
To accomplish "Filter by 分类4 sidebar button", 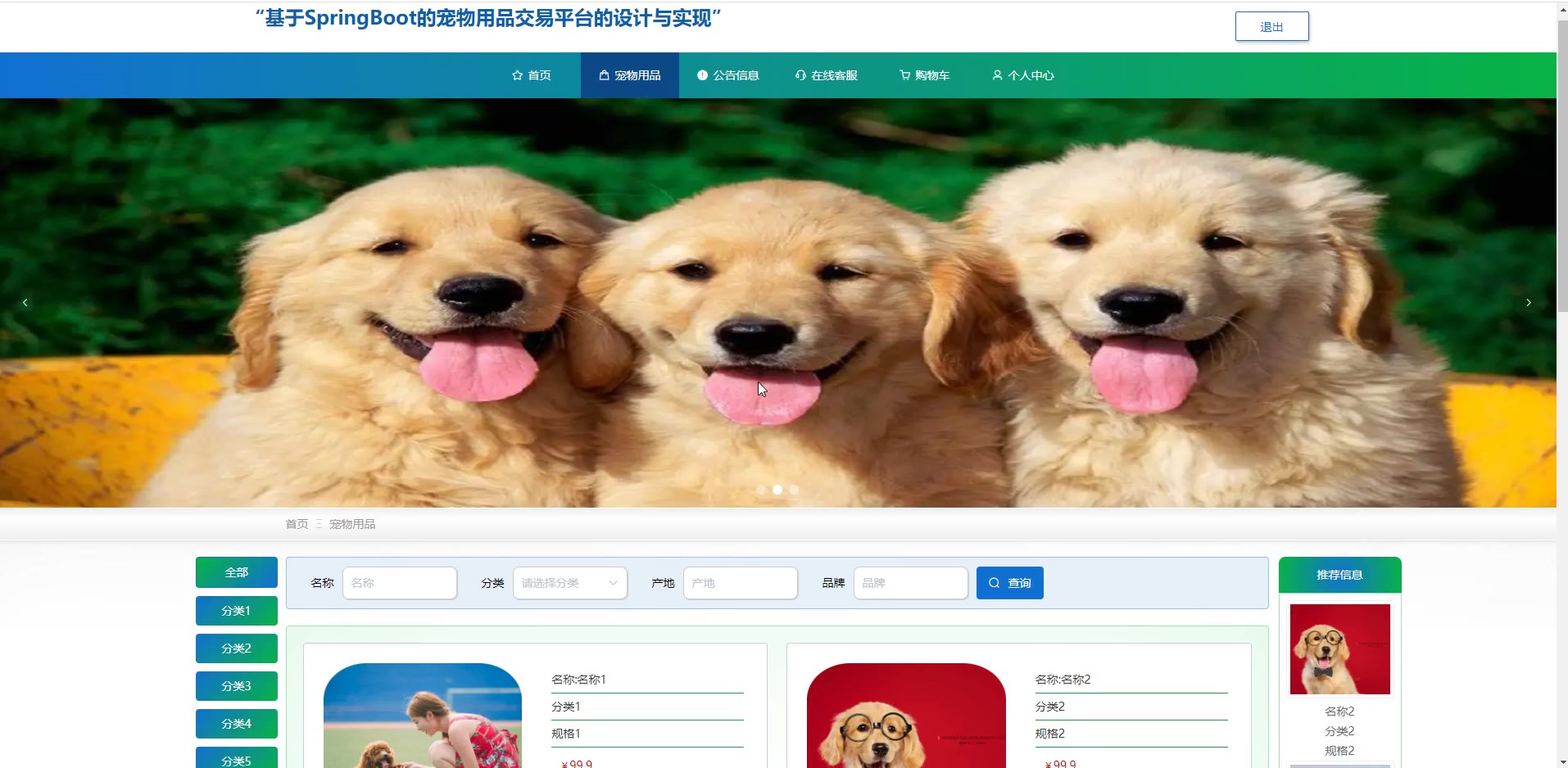I will point(237,724).
